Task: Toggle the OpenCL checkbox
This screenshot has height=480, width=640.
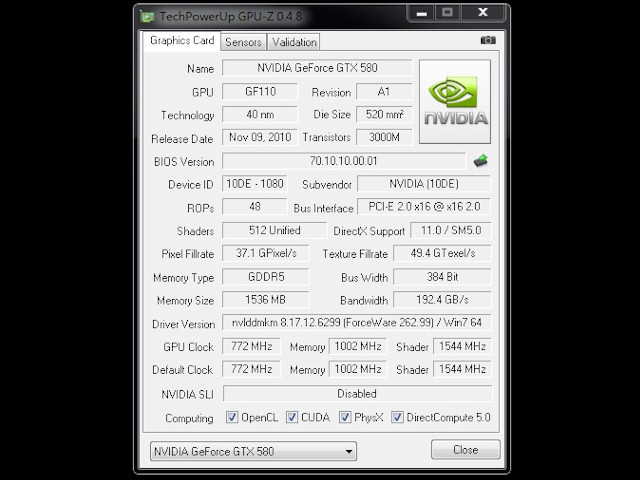Action: (232, 417)
